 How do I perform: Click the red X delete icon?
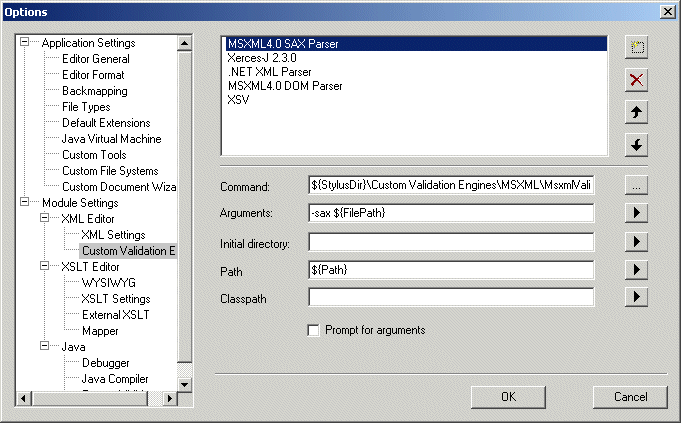coord(636,80)
